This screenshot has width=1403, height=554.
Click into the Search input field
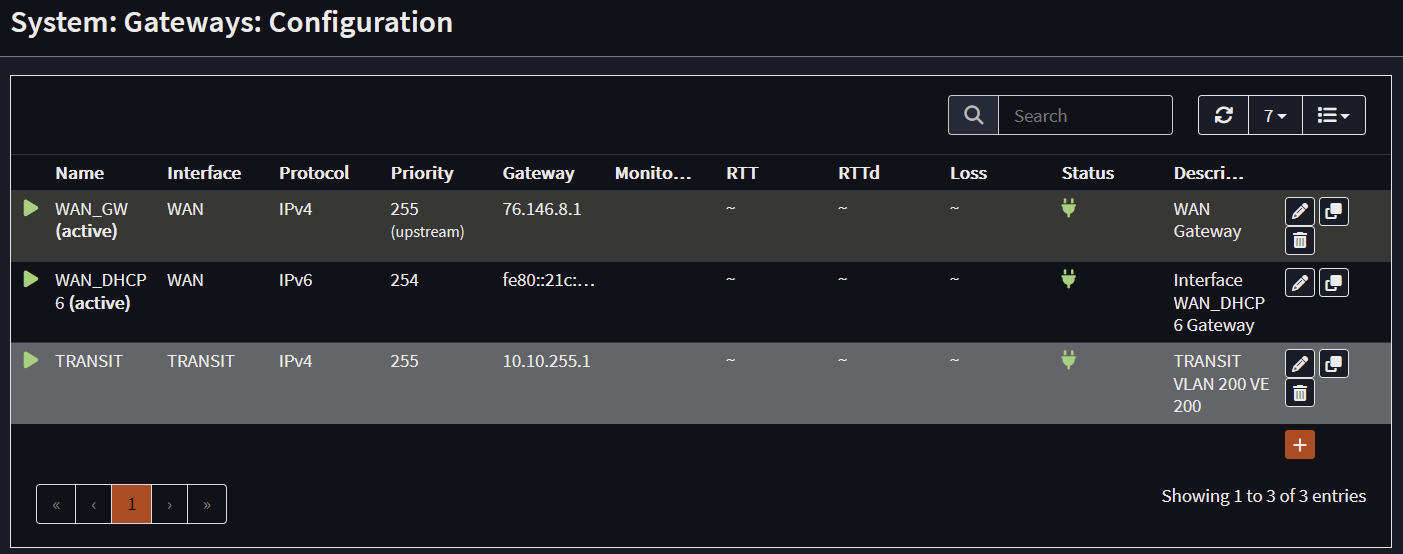1084,115
